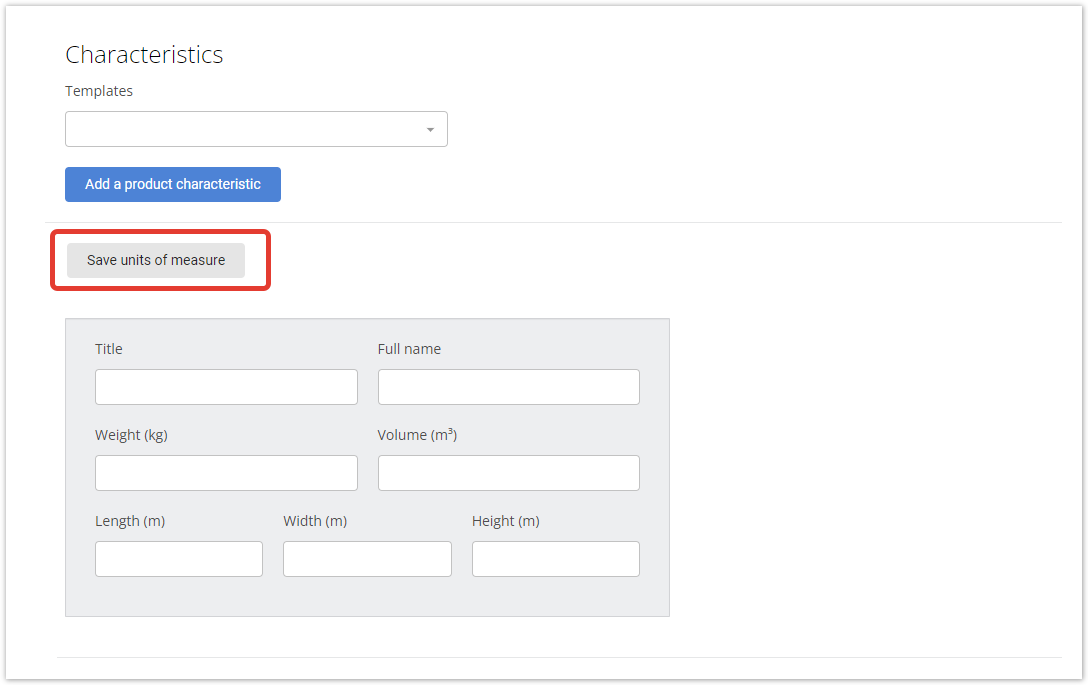Click the Characteristics heading text
Image resolution: width=1088 pixels, height=685 pixels.
[144, 55]
